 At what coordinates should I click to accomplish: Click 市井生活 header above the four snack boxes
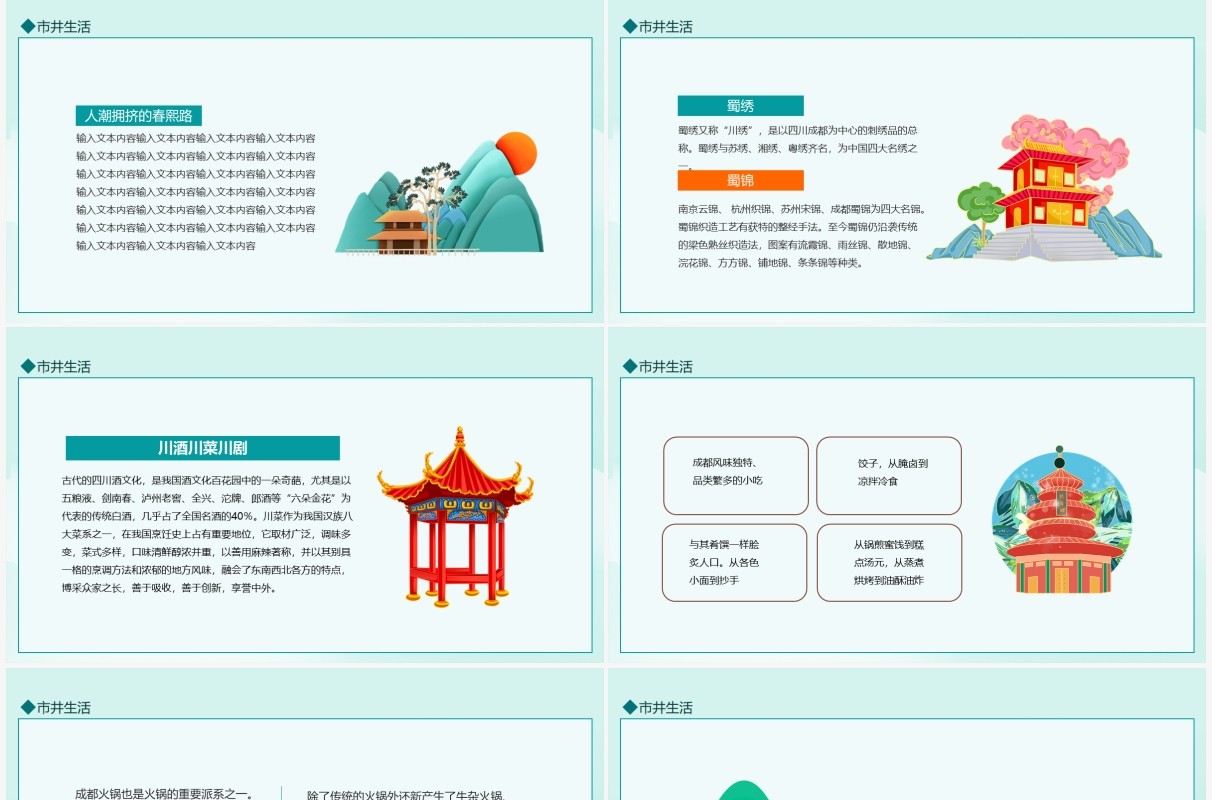658,367
